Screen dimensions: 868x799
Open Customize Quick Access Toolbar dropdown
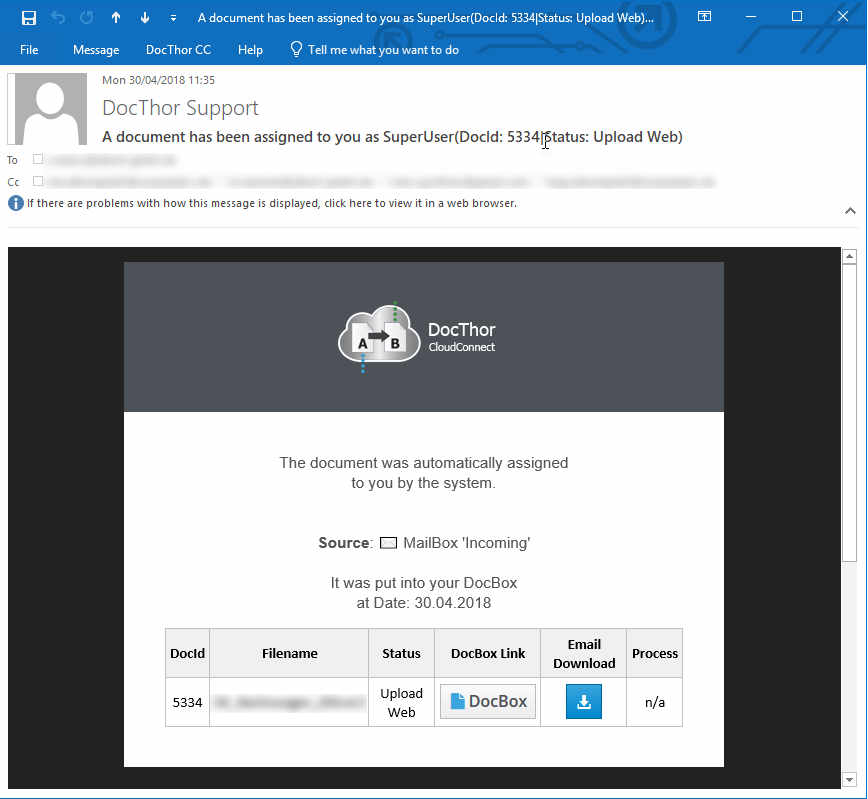tap(173, 18)
